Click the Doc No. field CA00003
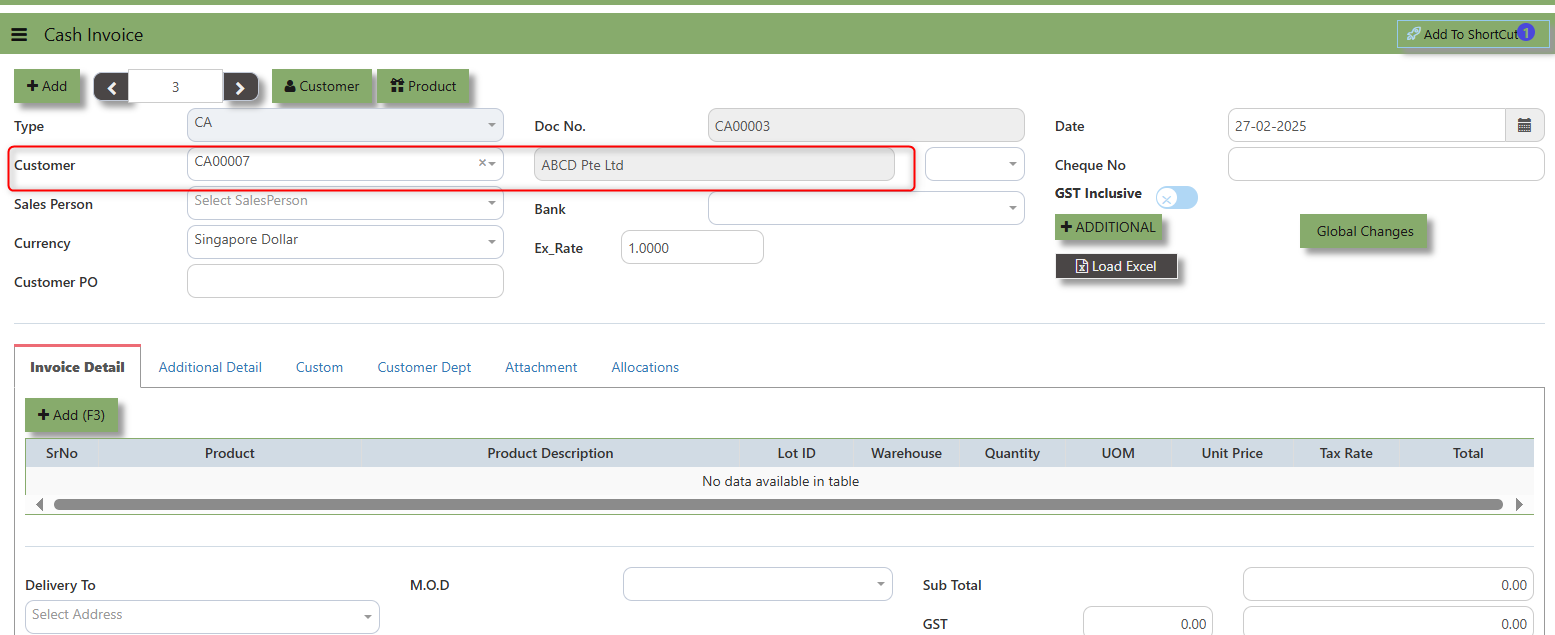The width and height of the screenshot is (1555, 635). pyautogui.click(x=866, y=125)
